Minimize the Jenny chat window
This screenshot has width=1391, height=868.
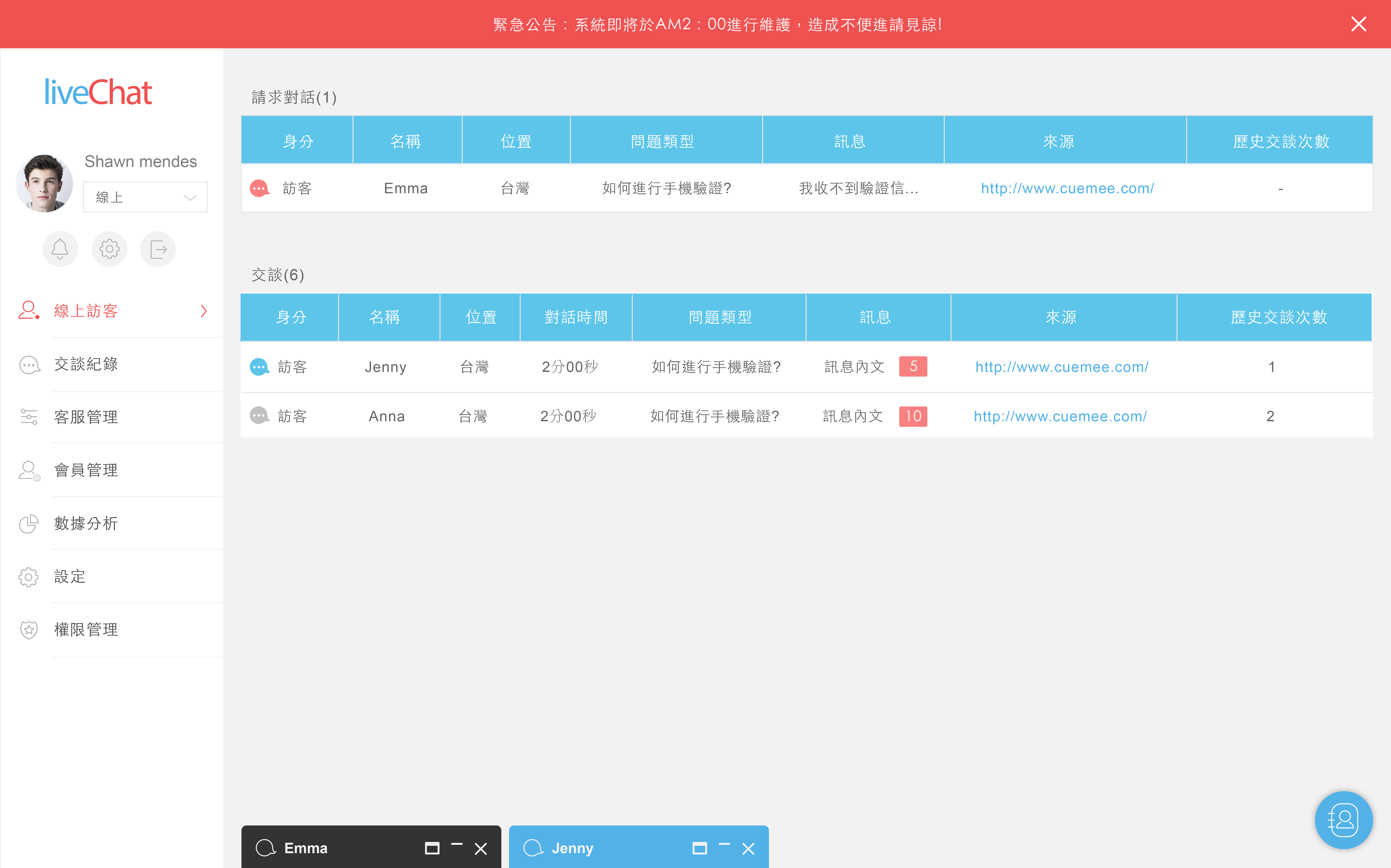coord(724,844)
